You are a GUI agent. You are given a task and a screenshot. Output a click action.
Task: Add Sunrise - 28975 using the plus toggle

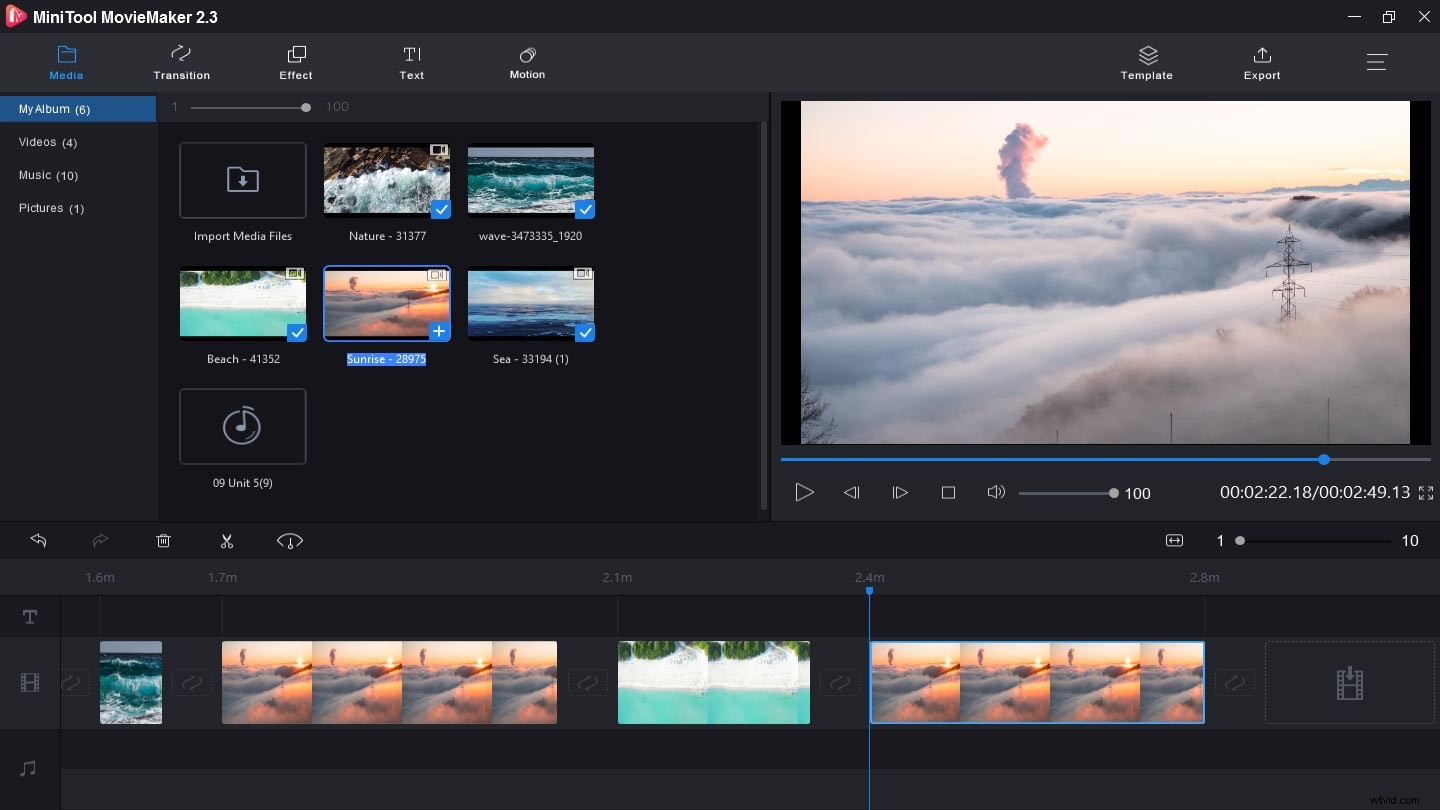tap(438, 331)
